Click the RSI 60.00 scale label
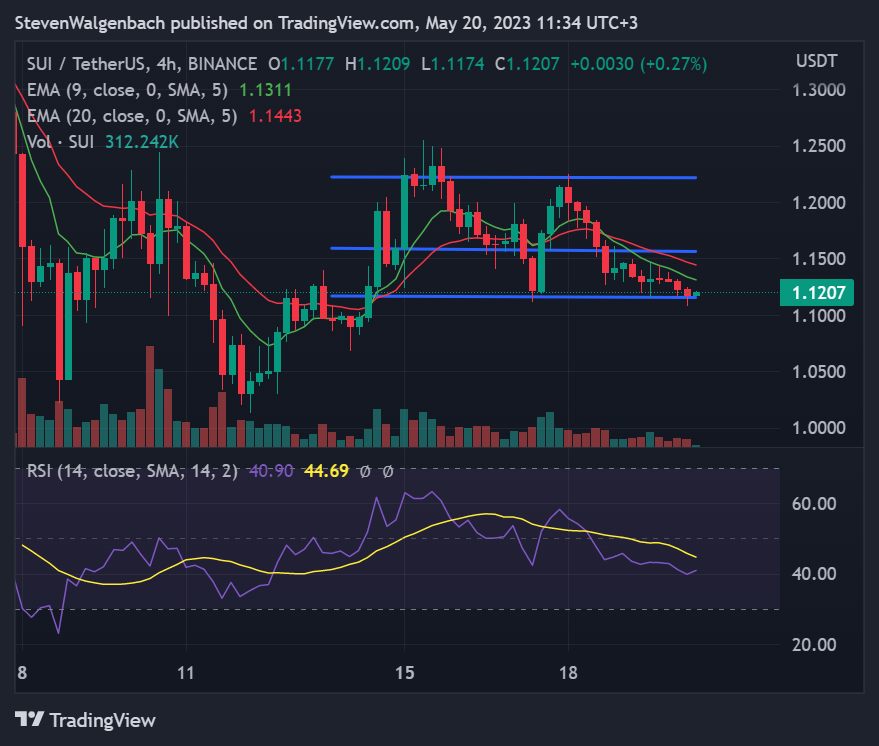 814,503
